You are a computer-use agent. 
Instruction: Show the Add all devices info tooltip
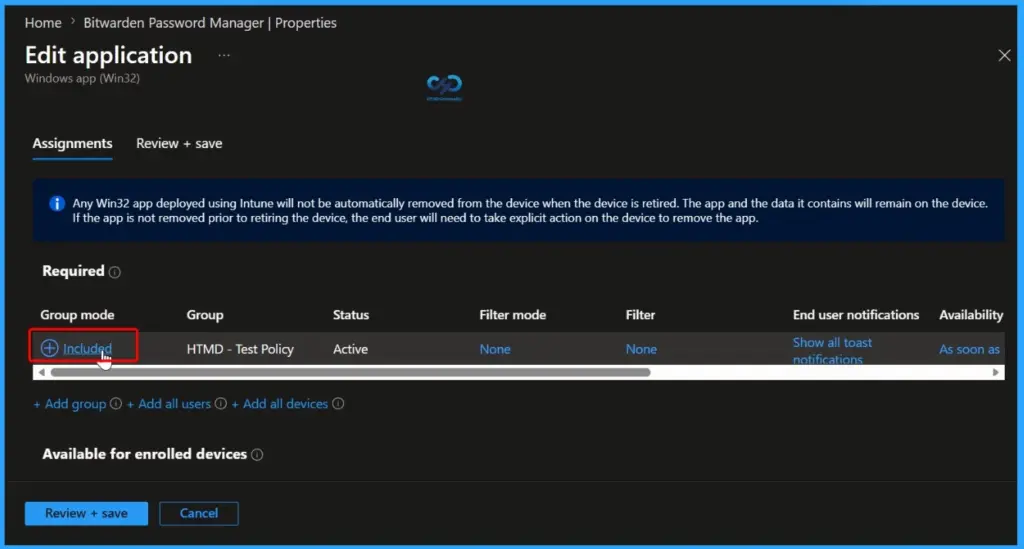point(338,403)
